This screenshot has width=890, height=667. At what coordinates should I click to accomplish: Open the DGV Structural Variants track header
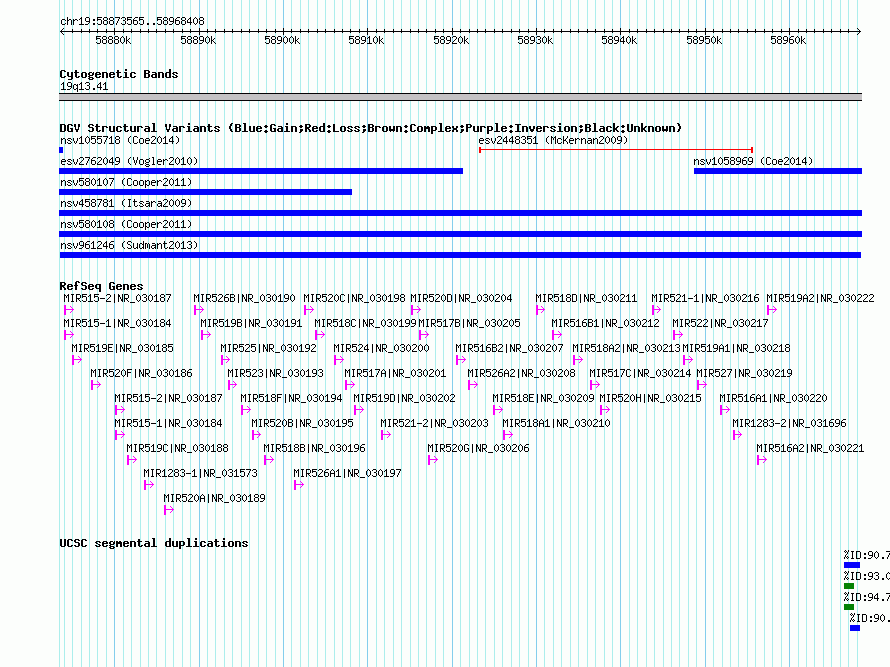tap(371, 128)
